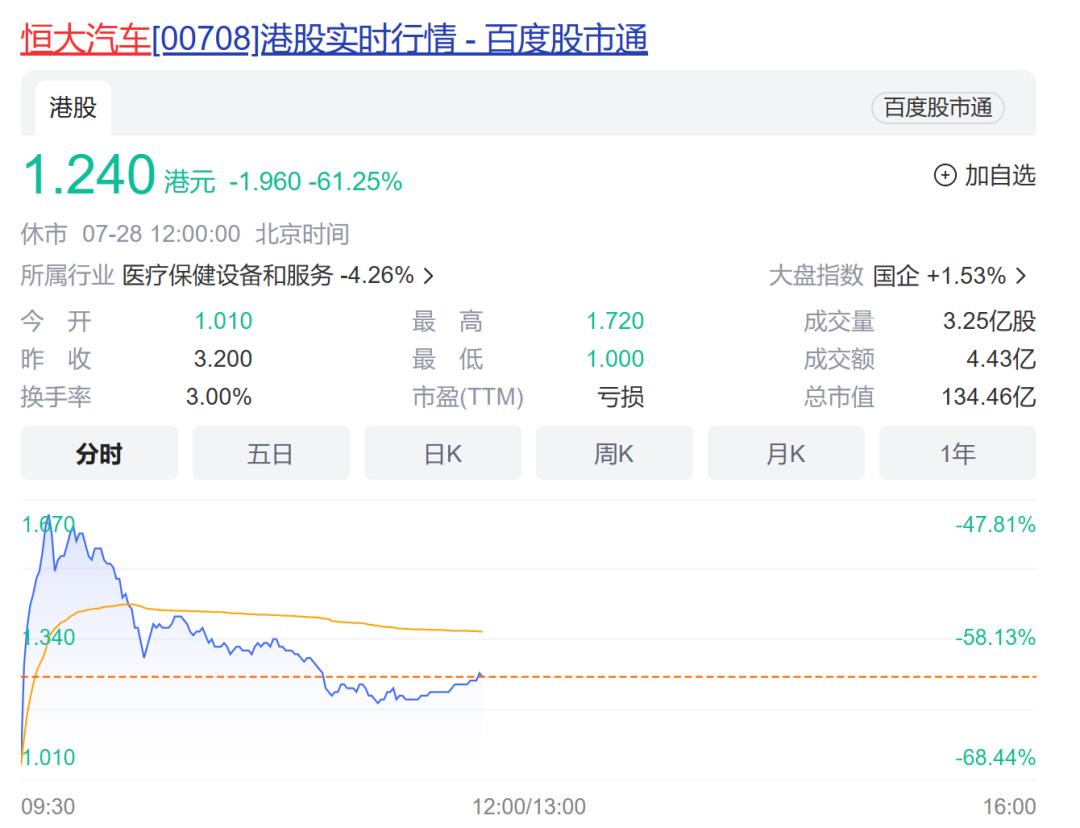Click the chart axis label -68.44%
Screen dimensions: 1080x828
coord(995,758)
